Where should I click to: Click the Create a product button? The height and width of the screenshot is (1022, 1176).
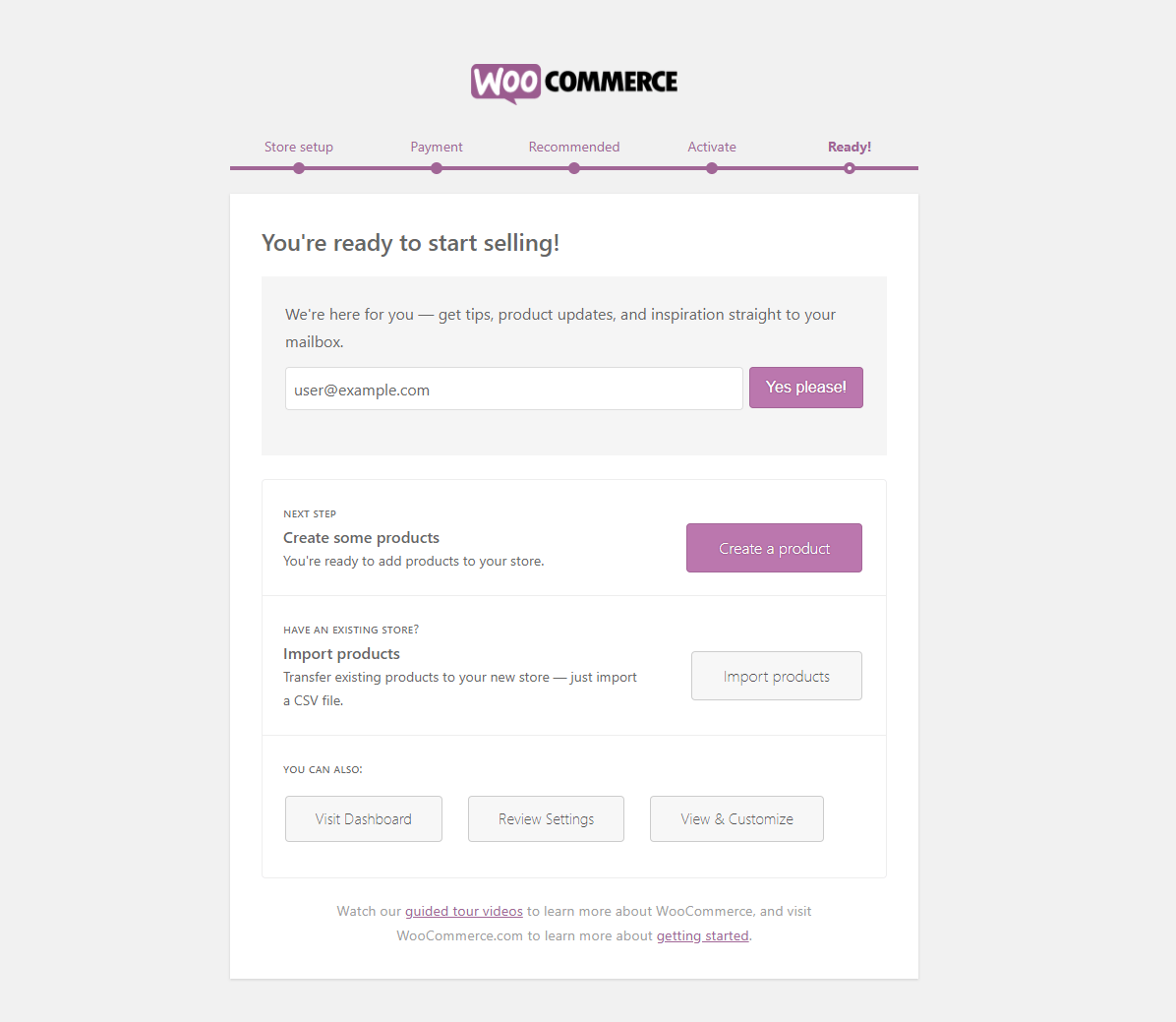click(774, 548)
